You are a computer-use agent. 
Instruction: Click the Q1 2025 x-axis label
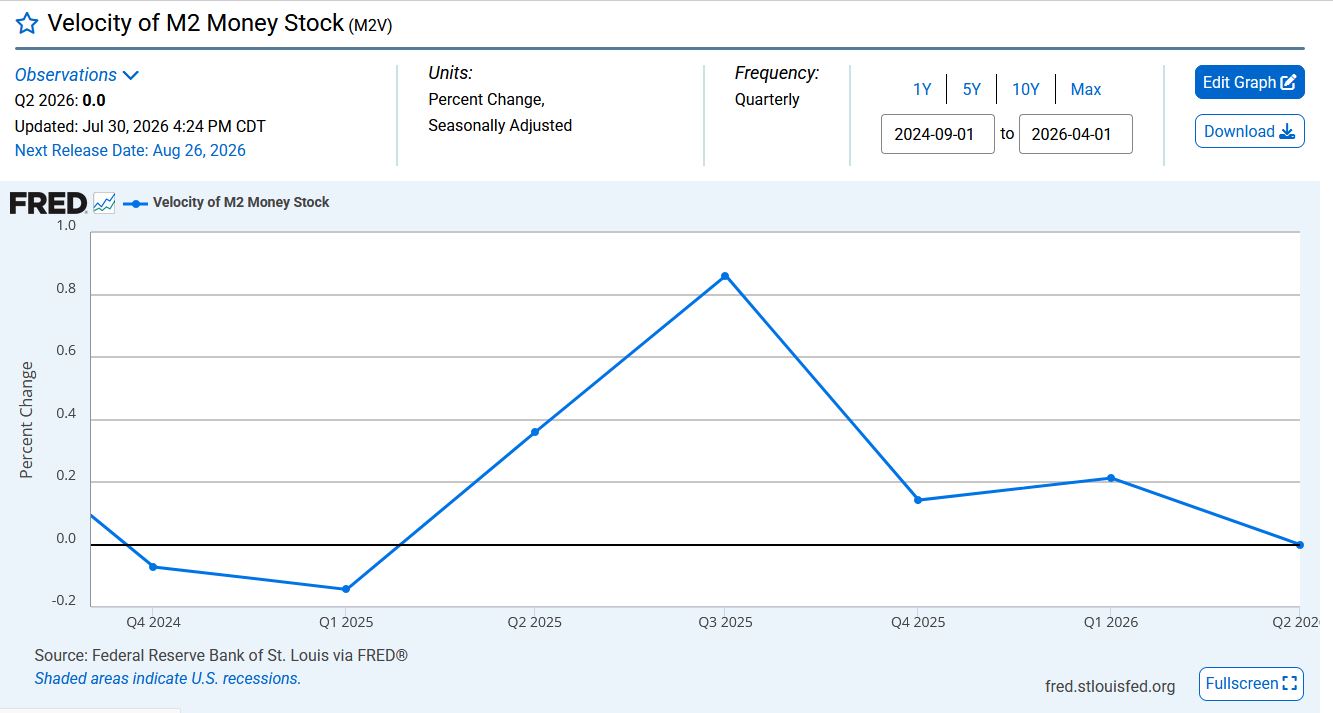click(x=346, y=622)
